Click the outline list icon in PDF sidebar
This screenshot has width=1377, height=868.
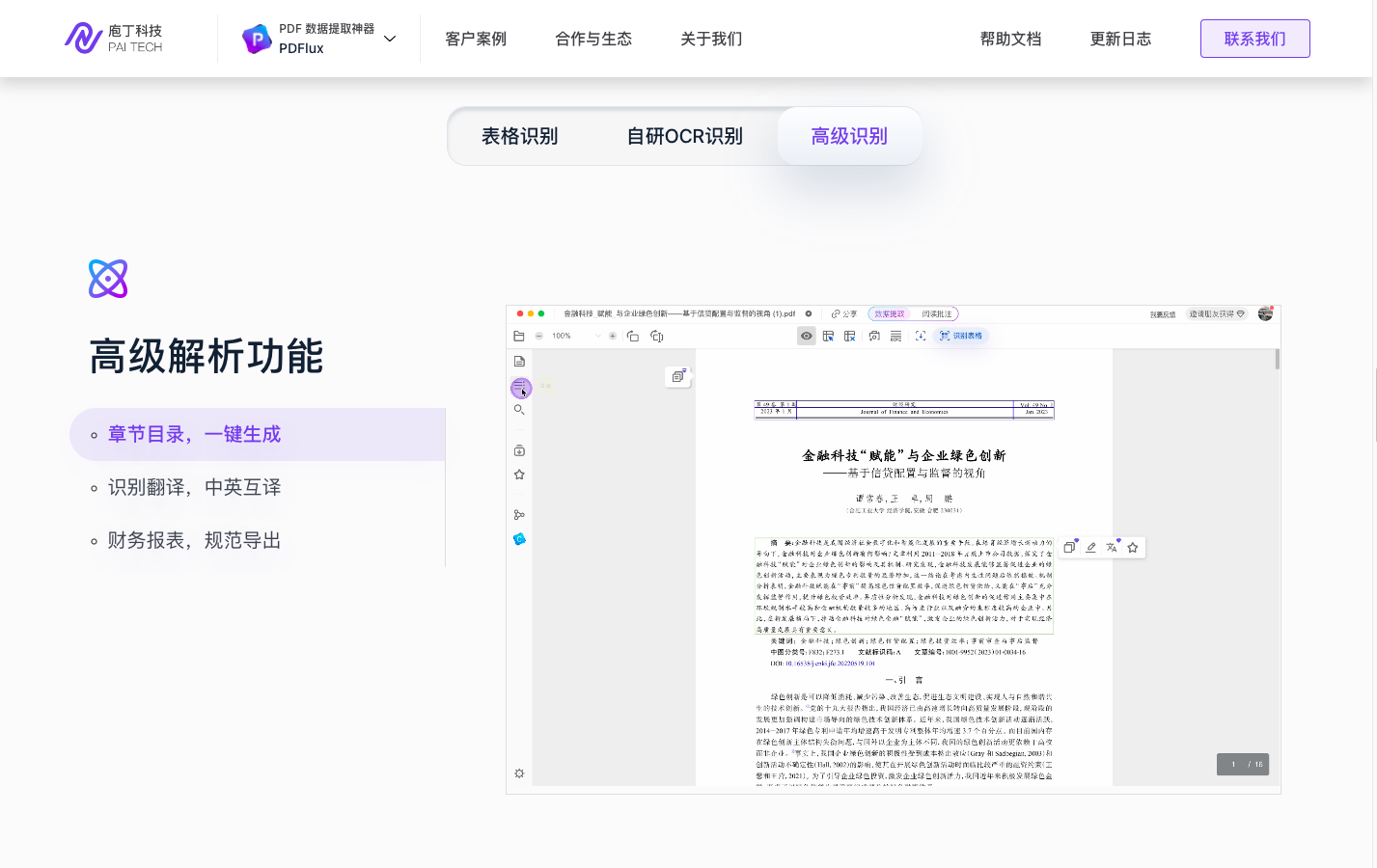coord(520,387)
